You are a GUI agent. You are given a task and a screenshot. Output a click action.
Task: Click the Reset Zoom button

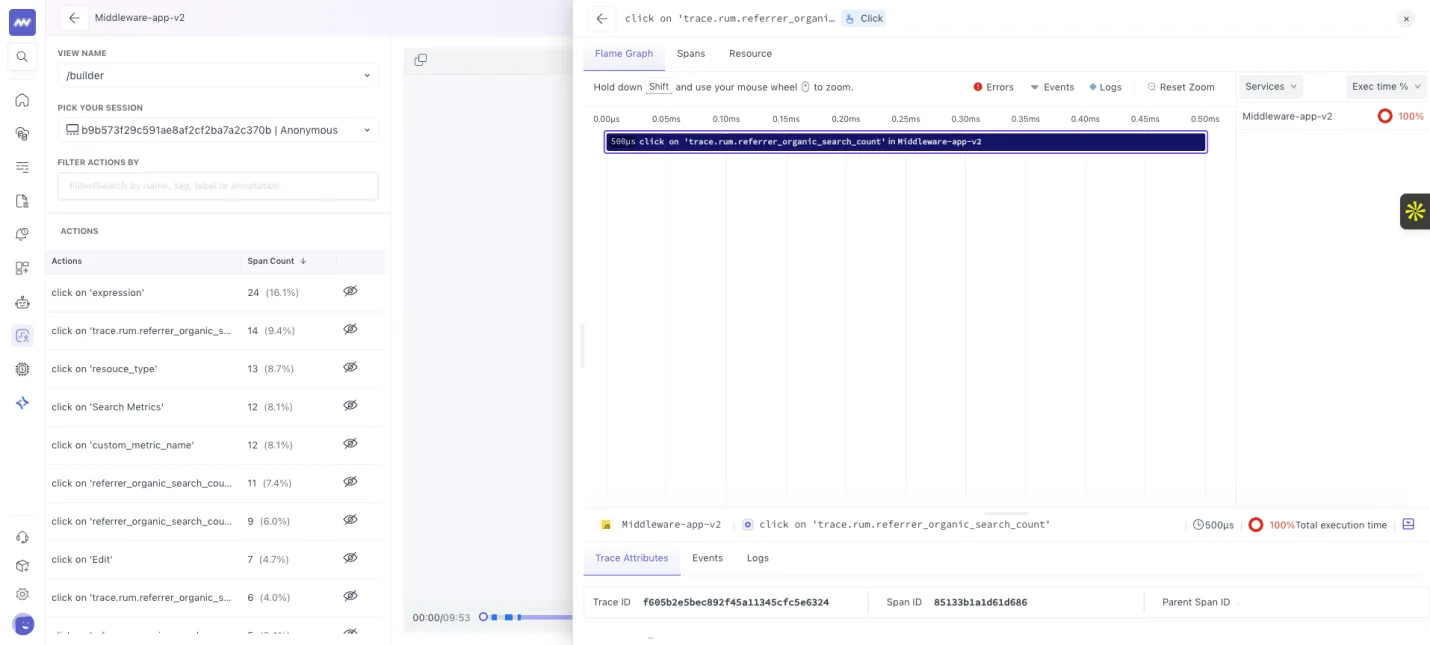1181,87
